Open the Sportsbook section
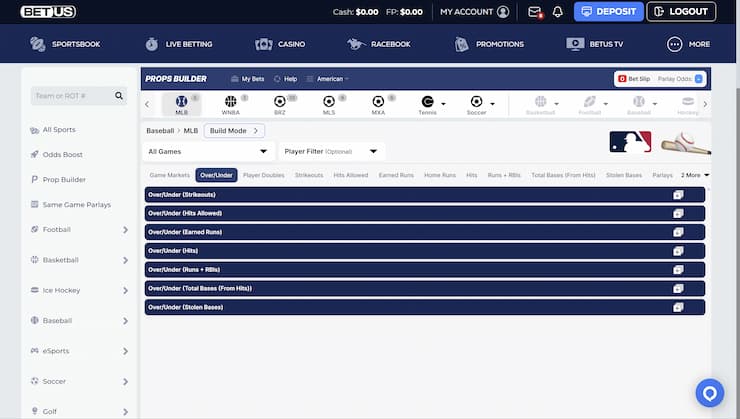 pos(65,44)
